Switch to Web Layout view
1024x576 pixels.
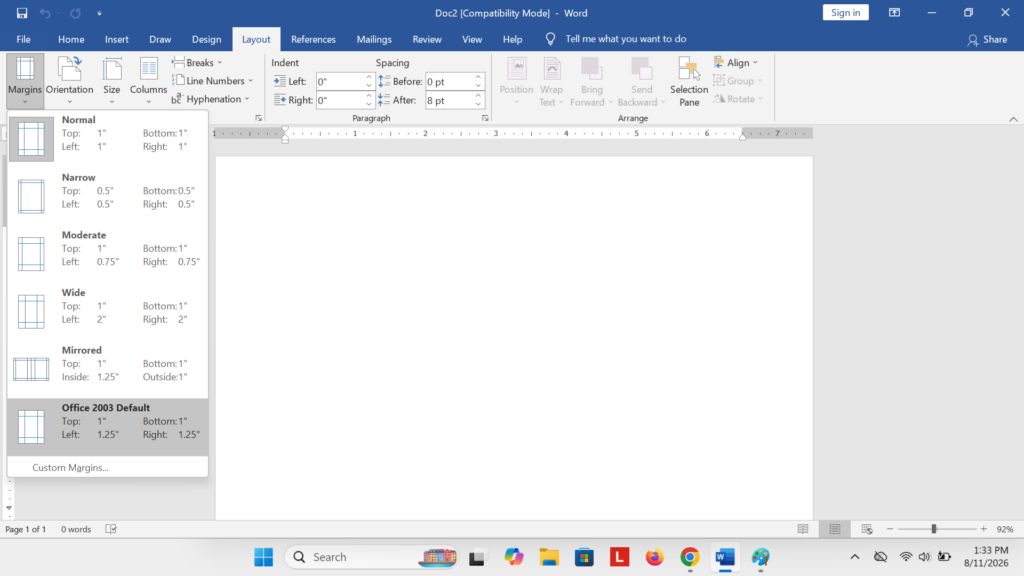[x=867, y=529]
